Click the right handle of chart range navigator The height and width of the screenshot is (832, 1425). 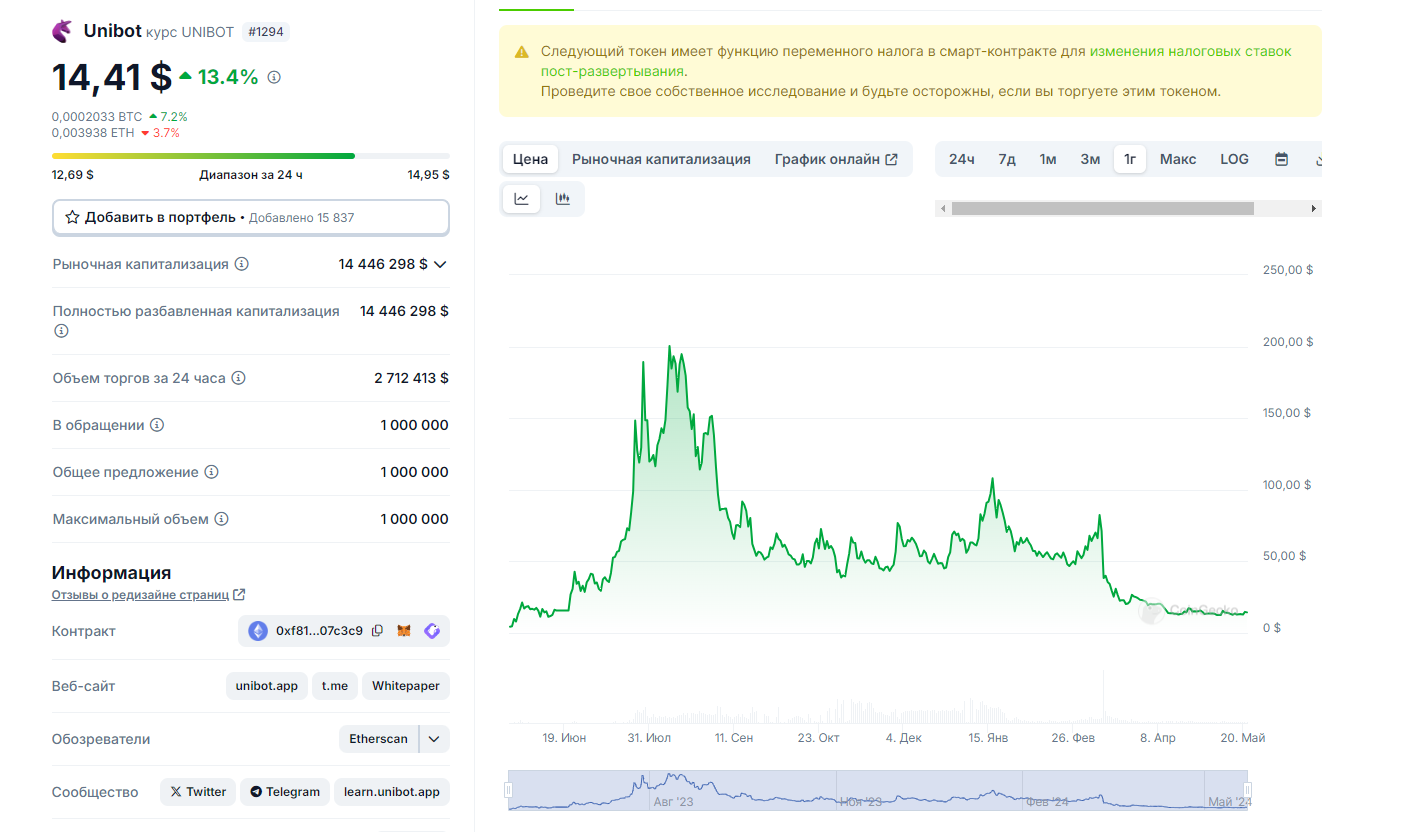coord(1248,790)
